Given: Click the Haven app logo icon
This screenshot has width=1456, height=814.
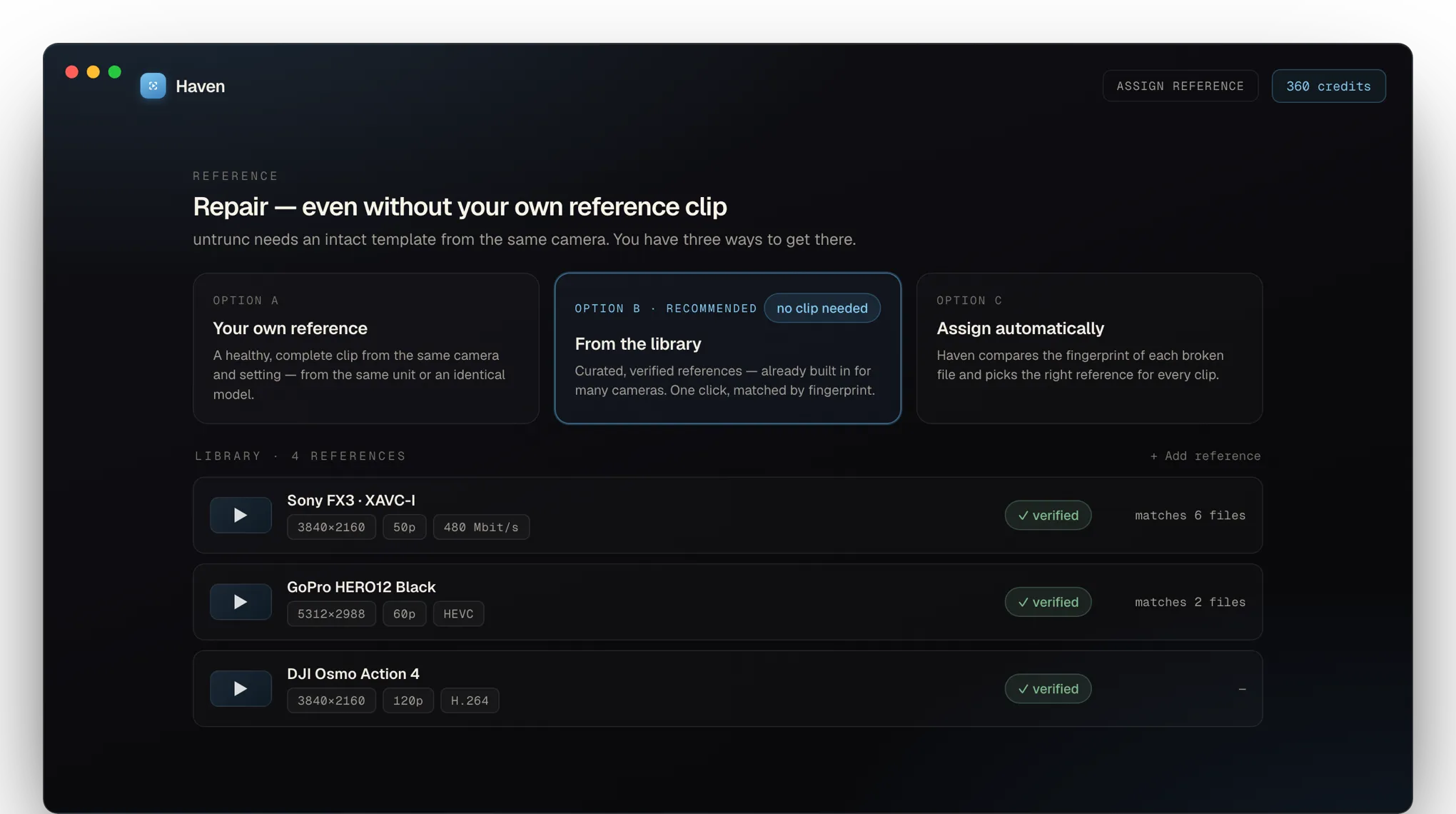Looking at the screenshot, I should coord(153,86).
